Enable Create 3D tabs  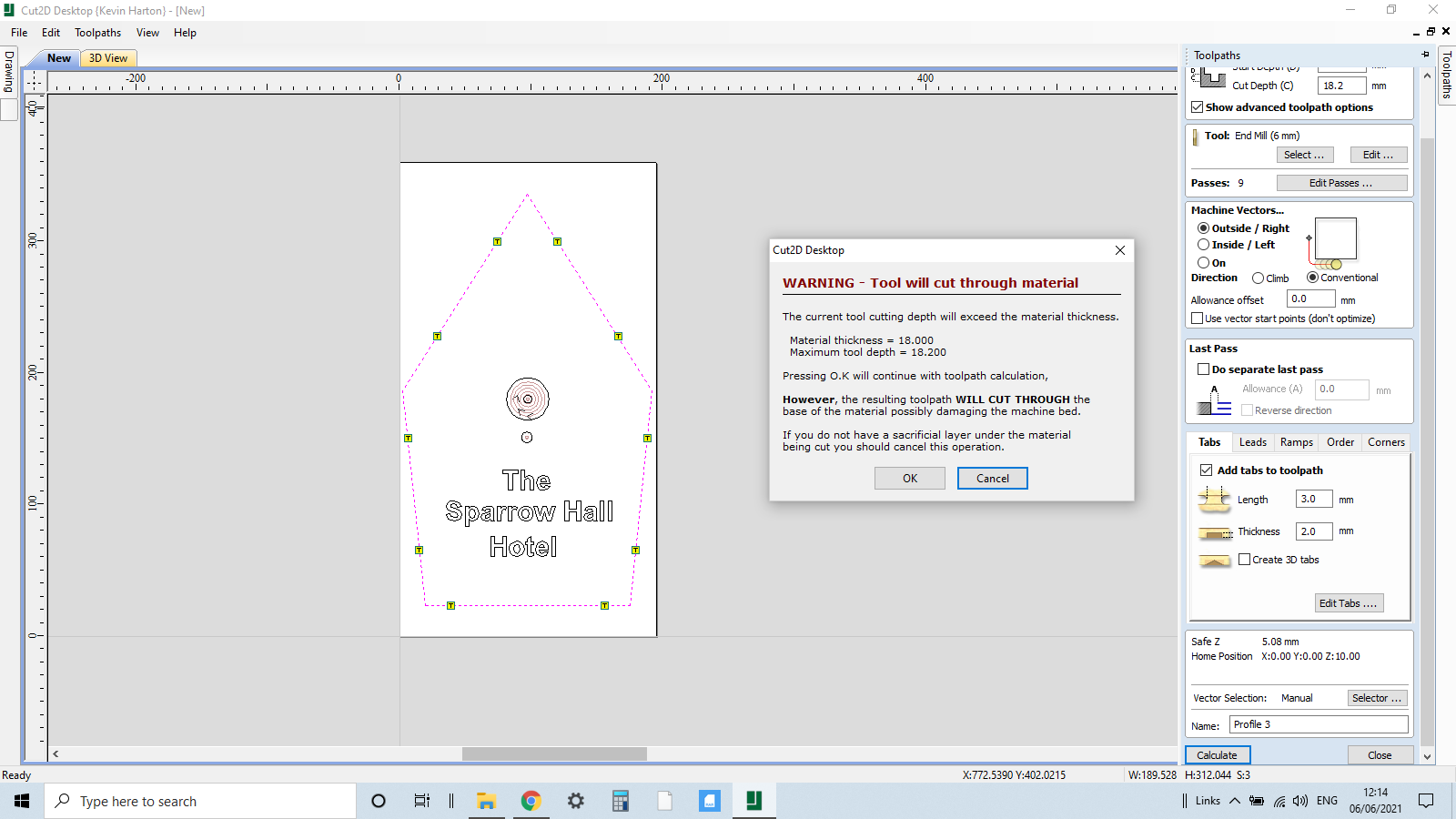1245,560
